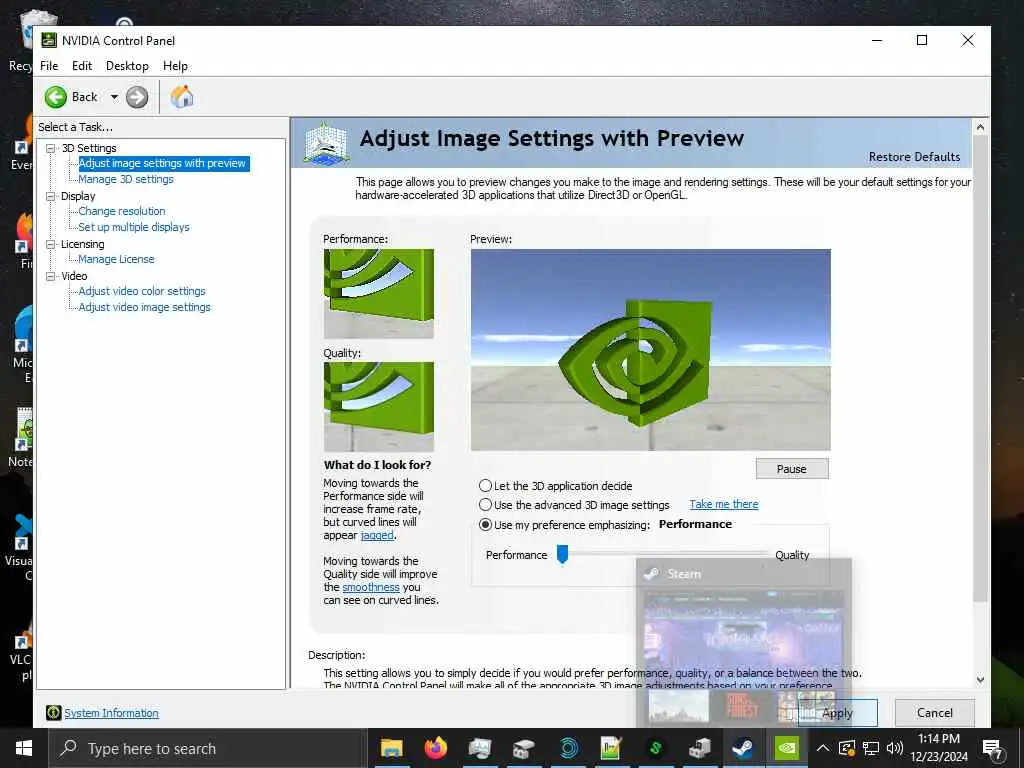Click the taskbar search box

(208, 748)
